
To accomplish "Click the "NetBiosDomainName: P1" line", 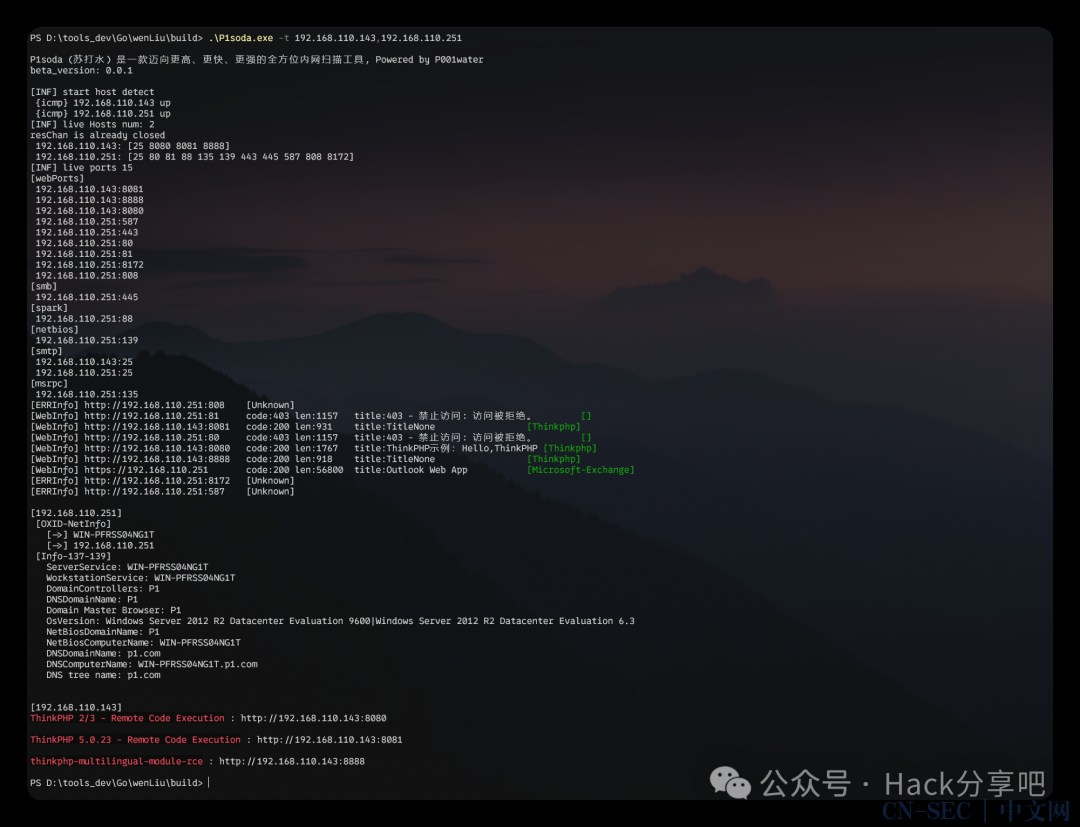I will [x=103, y=632].
